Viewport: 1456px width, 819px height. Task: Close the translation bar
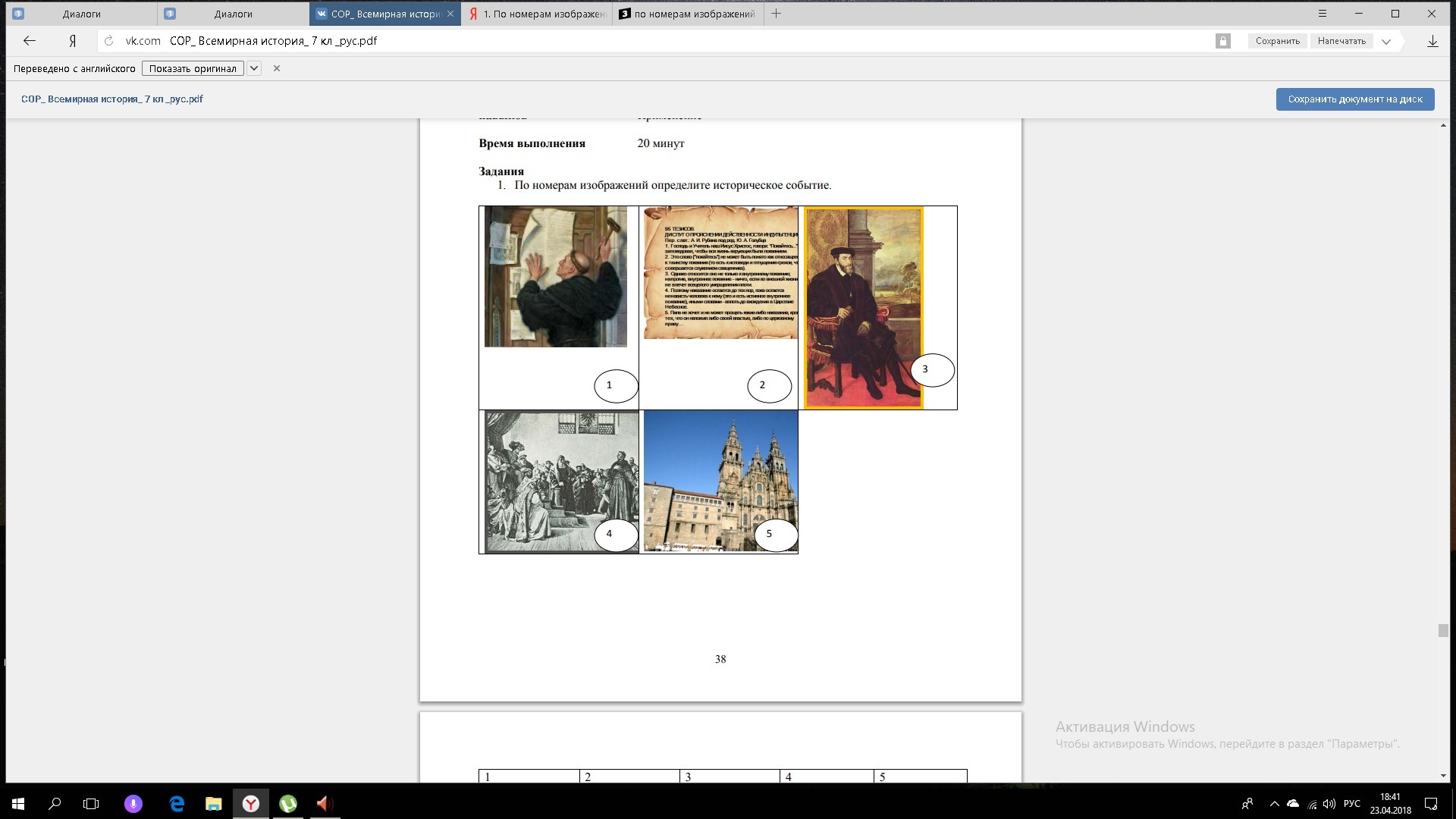277,68
